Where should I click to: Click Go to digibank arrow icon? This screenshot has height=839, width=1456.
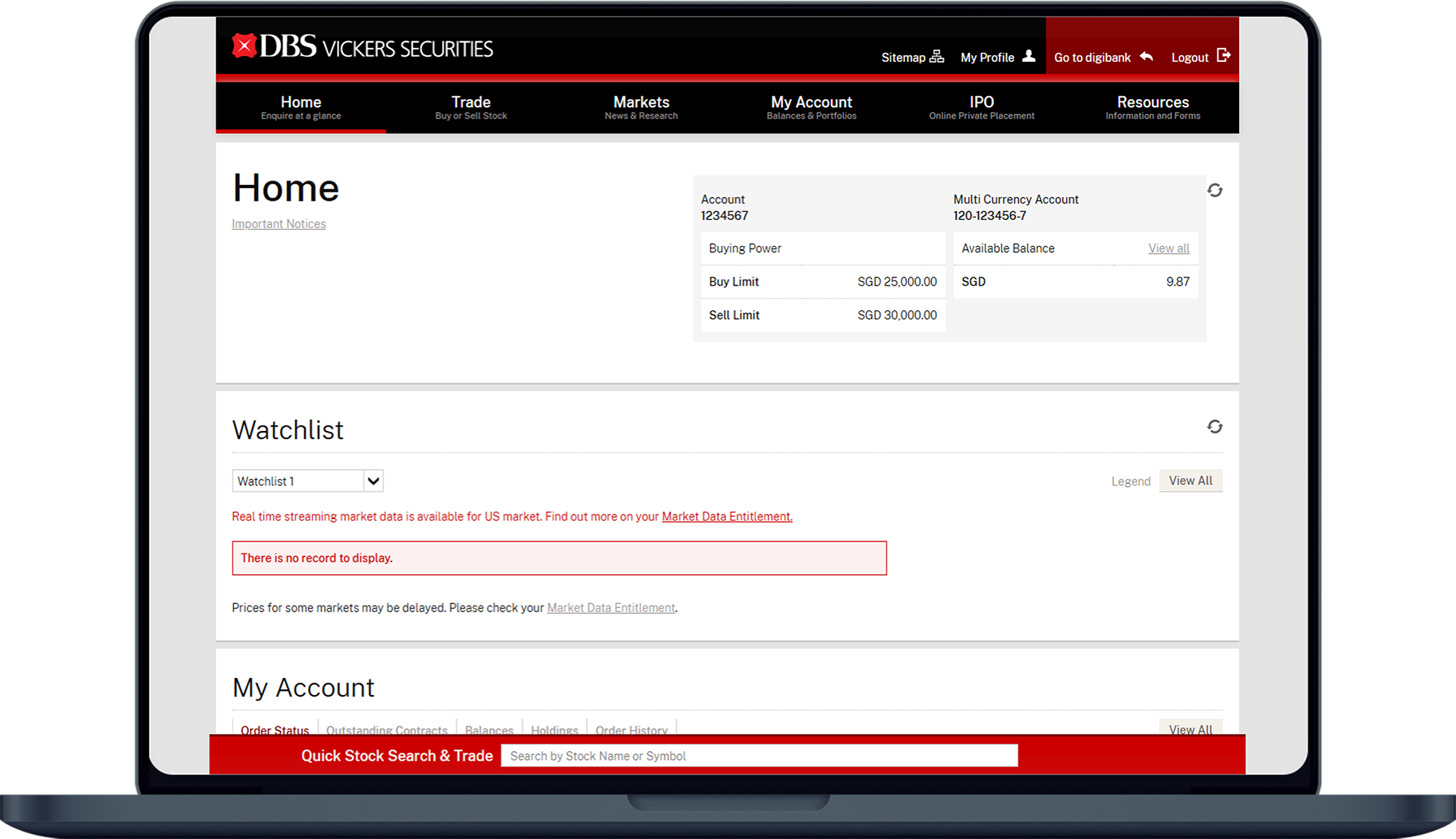click(1146, 57)
